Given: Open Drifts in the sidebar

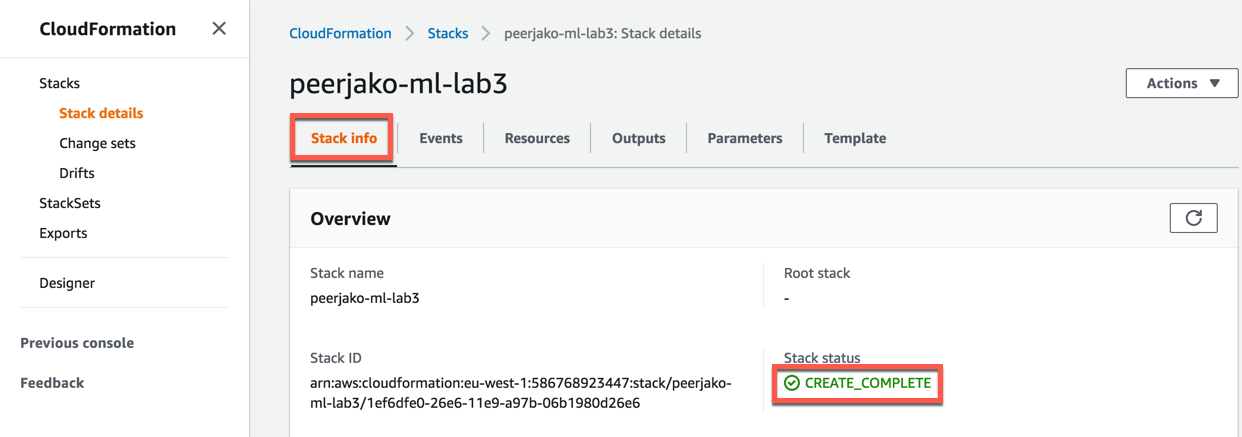Looking at the screenshot, I should coord(77,173).
